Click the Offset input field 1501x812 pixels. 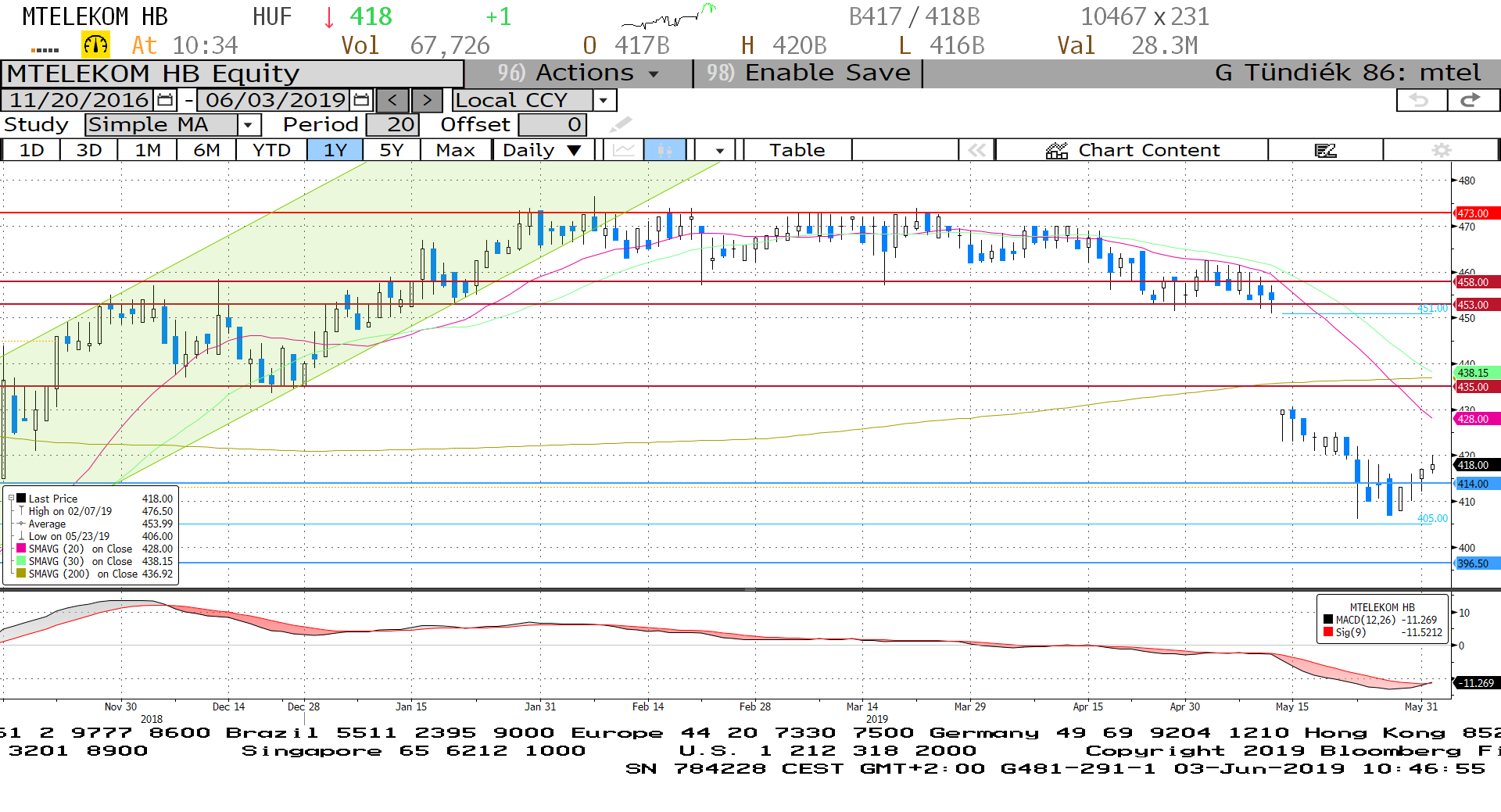coord(552,124)
